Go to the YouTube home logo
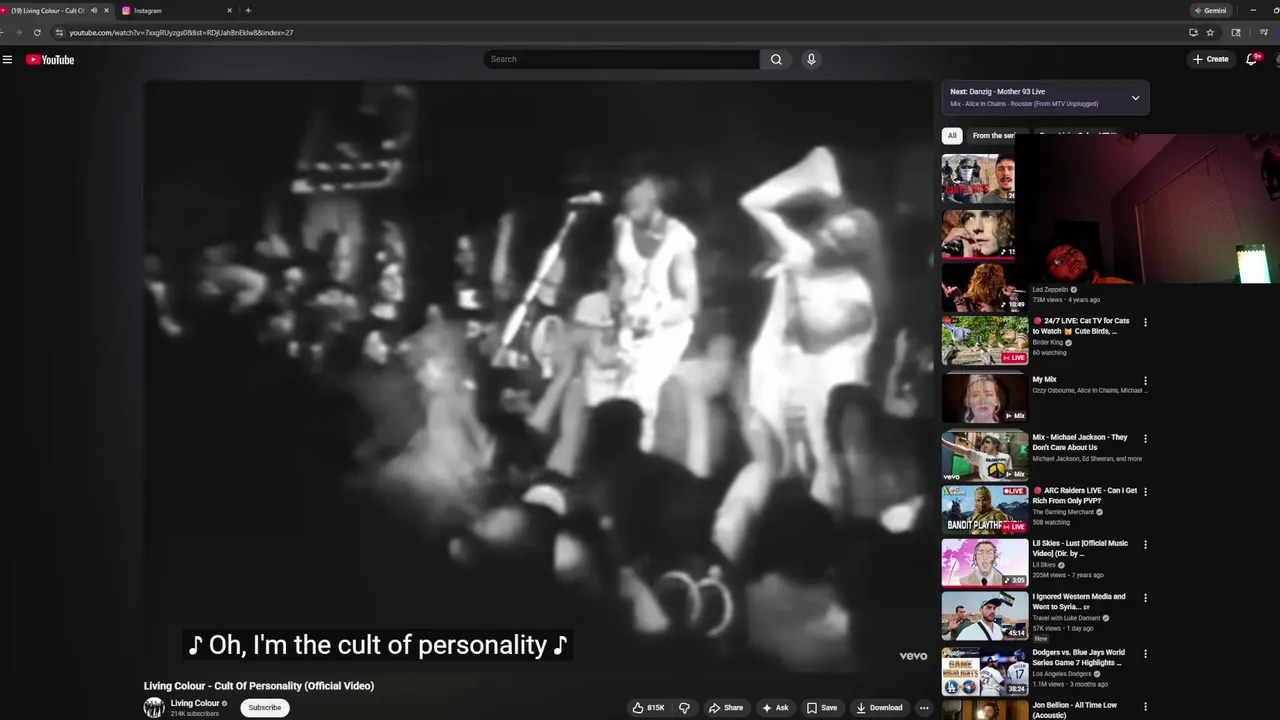 [x=50, y=60]
